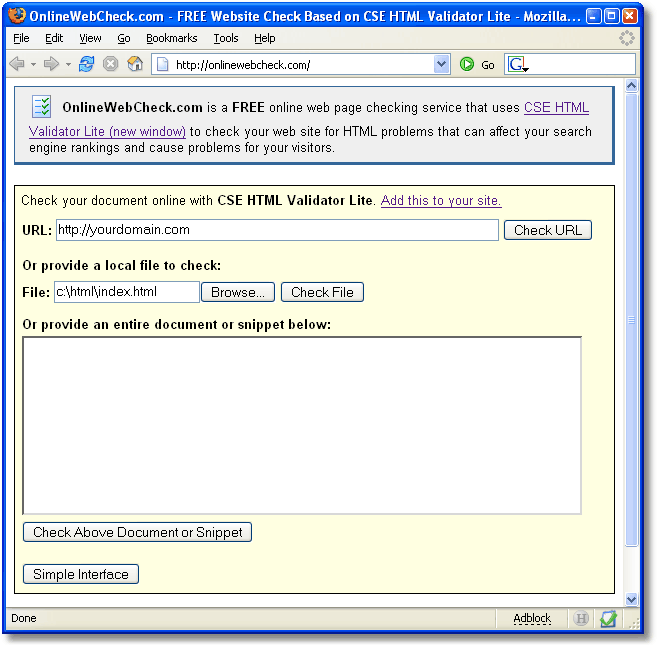Click the Stop loading icon
658x648 pixels.
(x=110, y=64)
